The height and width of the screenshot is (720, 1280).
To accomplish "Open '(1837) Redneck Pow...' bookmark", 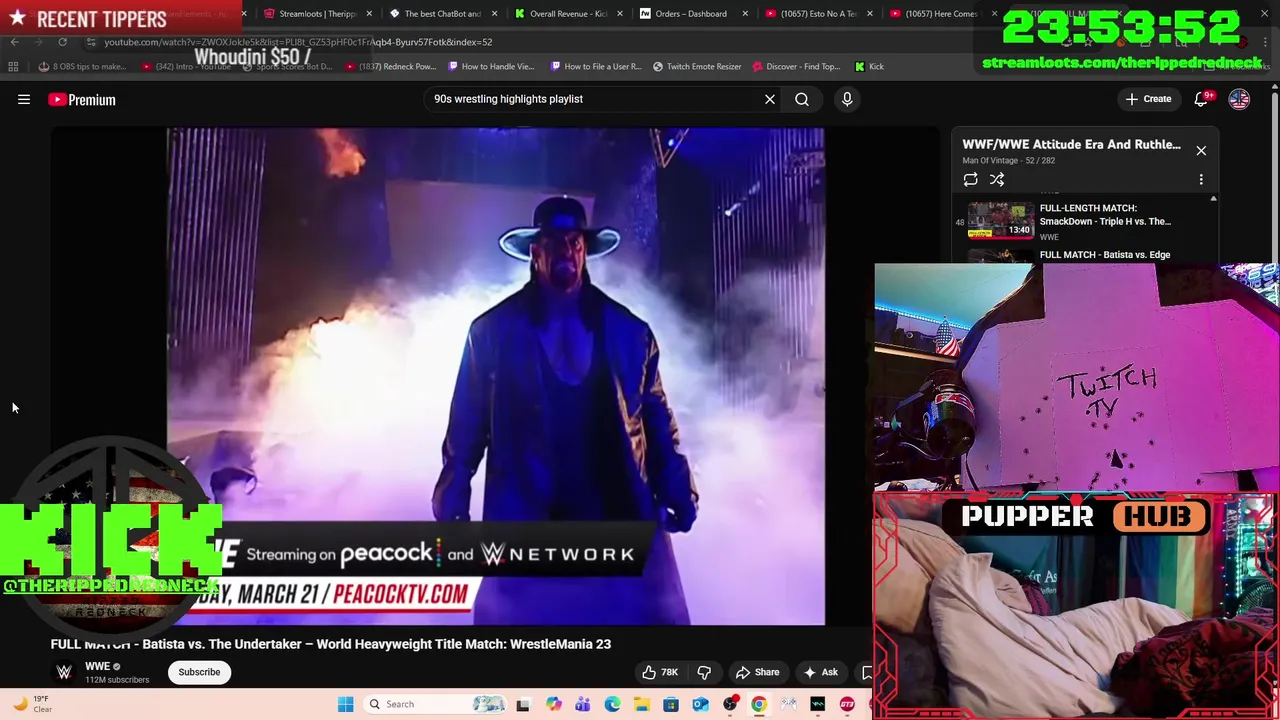I will pyautogui.click(x=392, y=67).
